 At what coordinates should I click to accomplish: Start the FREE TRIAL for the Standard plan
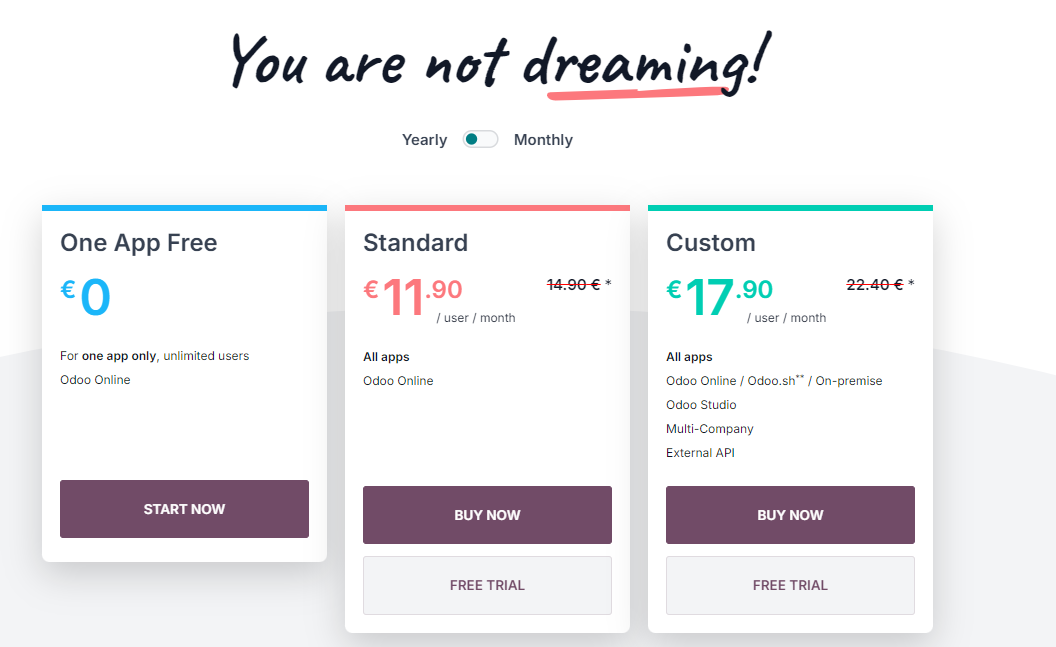[x=487, y=585]
